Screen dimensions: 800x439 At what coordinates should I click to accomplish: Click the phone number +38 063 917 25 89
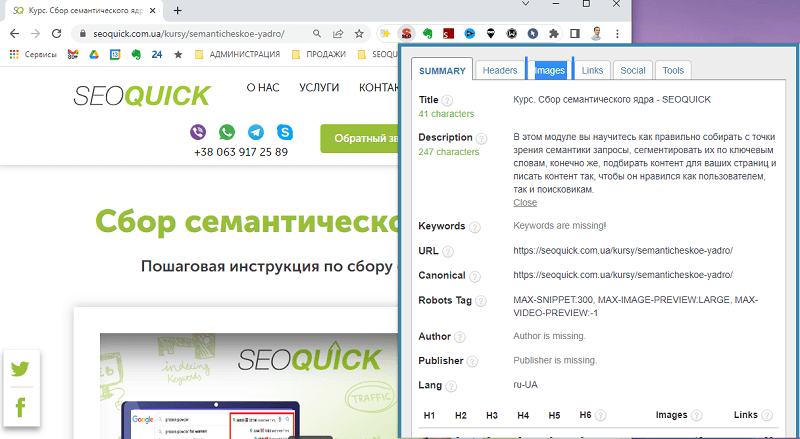(x=241, y=152)
